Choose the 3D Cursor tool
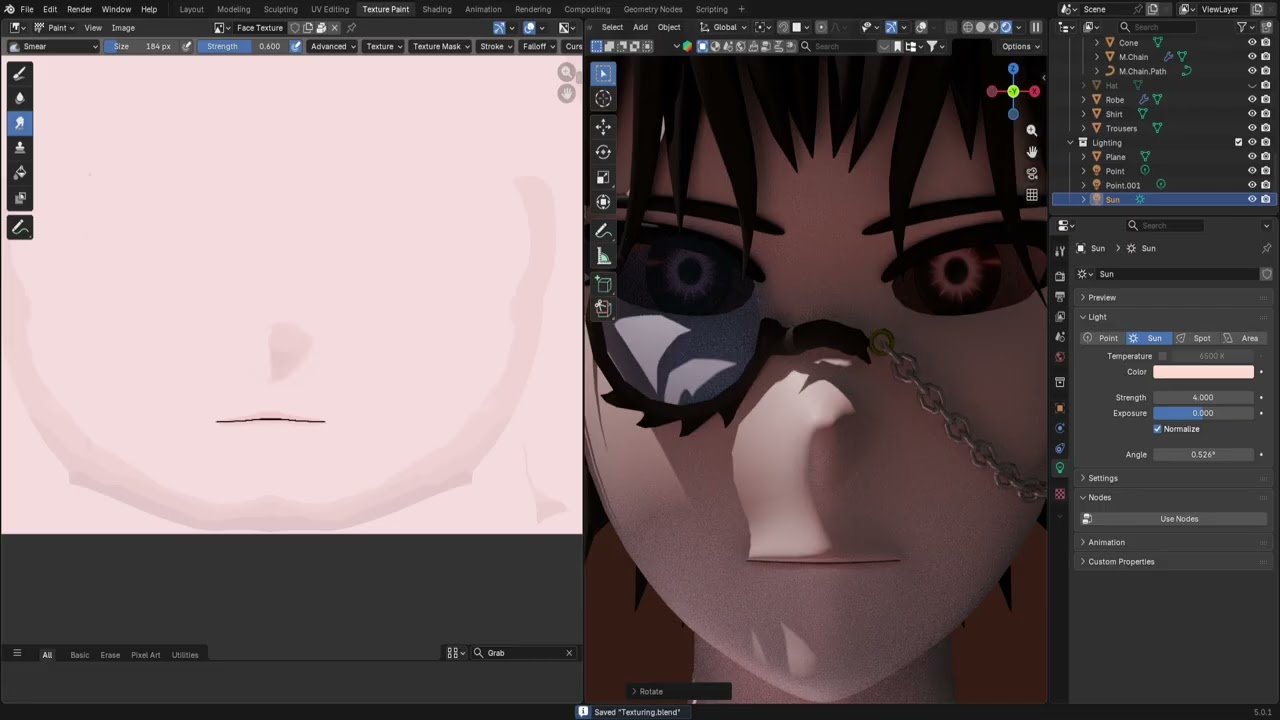 click(x=603, y=98)
